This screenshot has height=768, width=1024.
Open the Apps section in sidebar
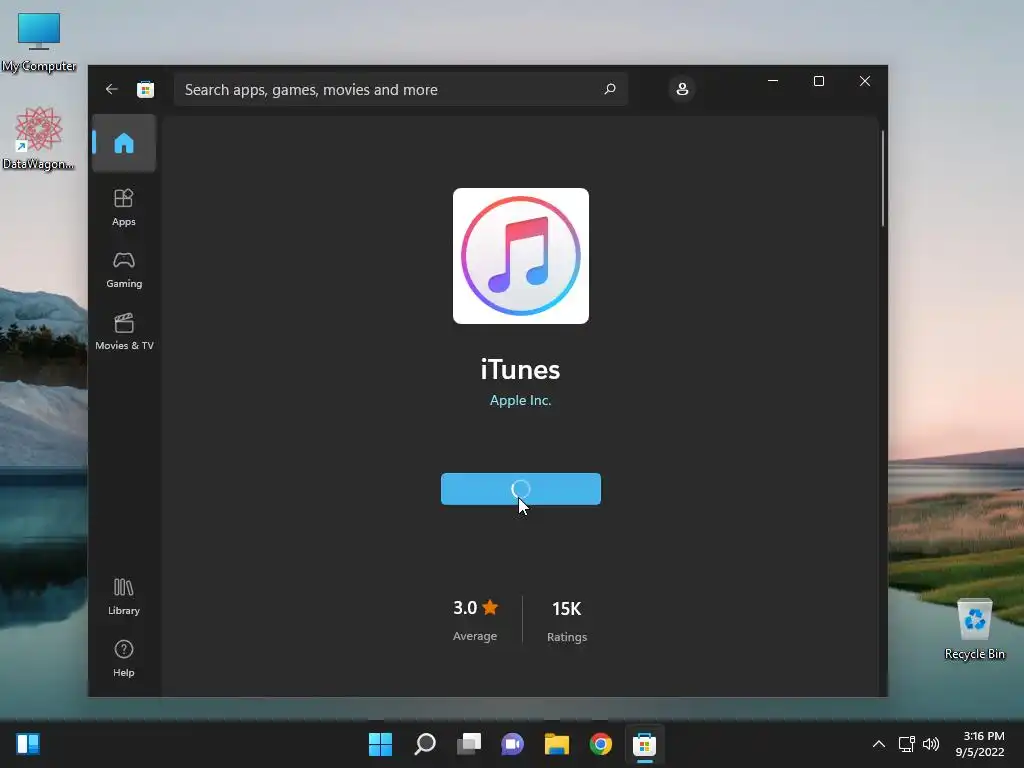(x=123, y=207)
